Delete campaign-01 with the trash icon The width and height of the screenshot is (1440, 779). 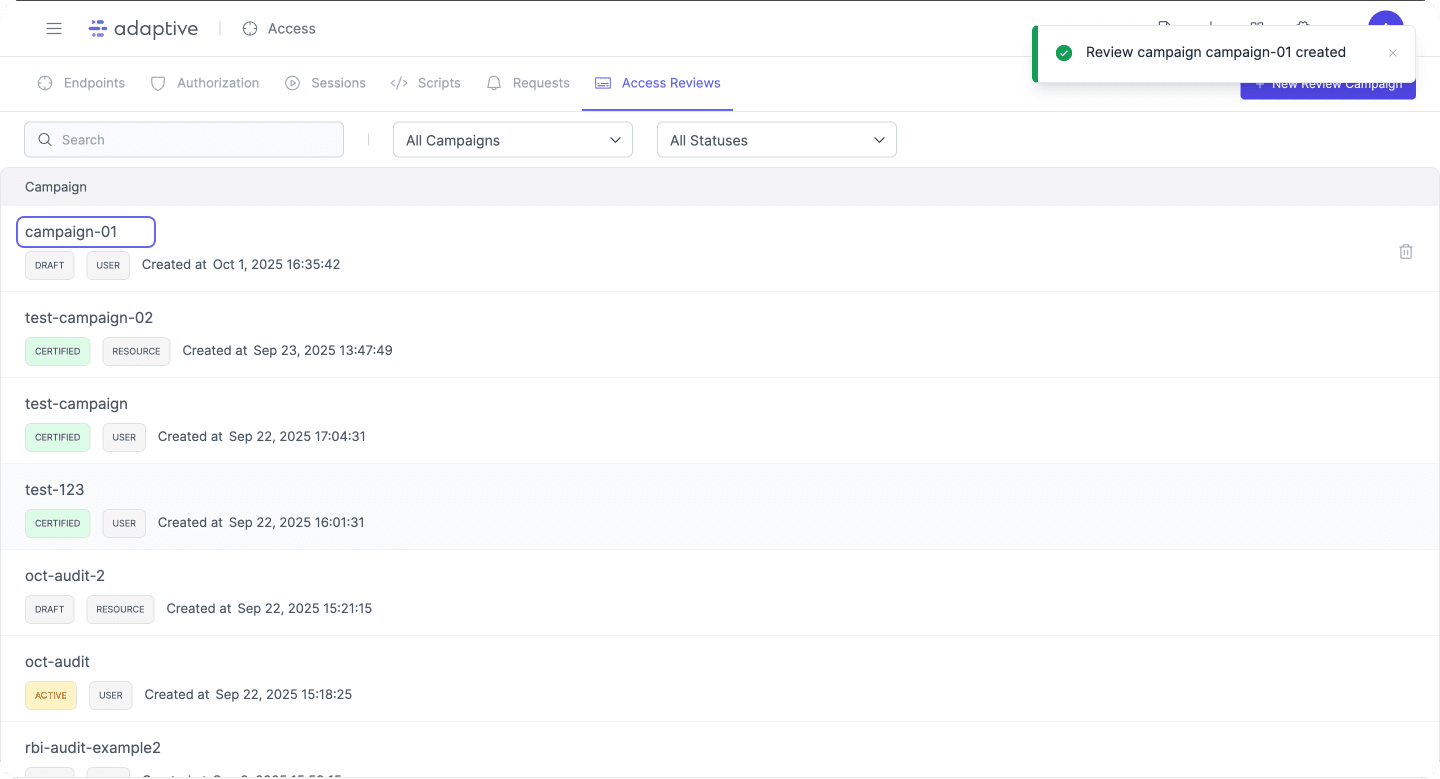(1406, 252)
